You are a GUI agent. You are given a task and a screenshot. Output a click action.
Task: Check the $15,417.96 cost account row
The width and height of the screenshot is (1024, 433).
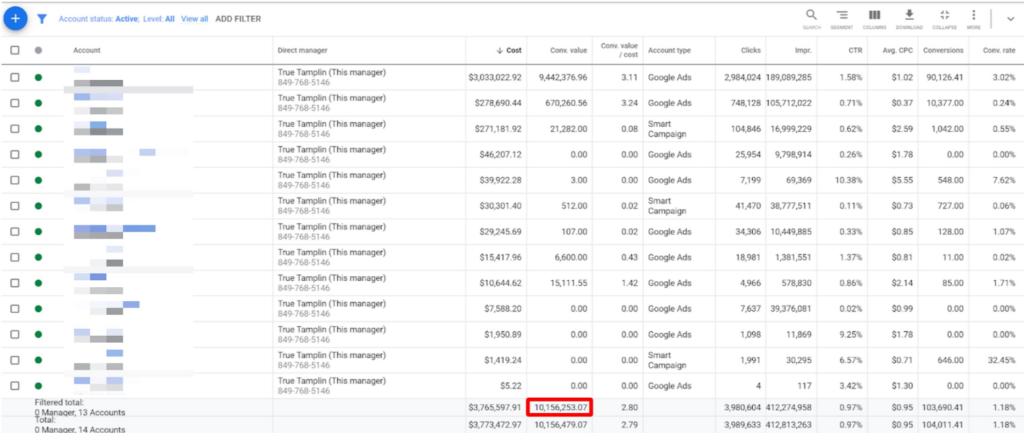point(15,257)
